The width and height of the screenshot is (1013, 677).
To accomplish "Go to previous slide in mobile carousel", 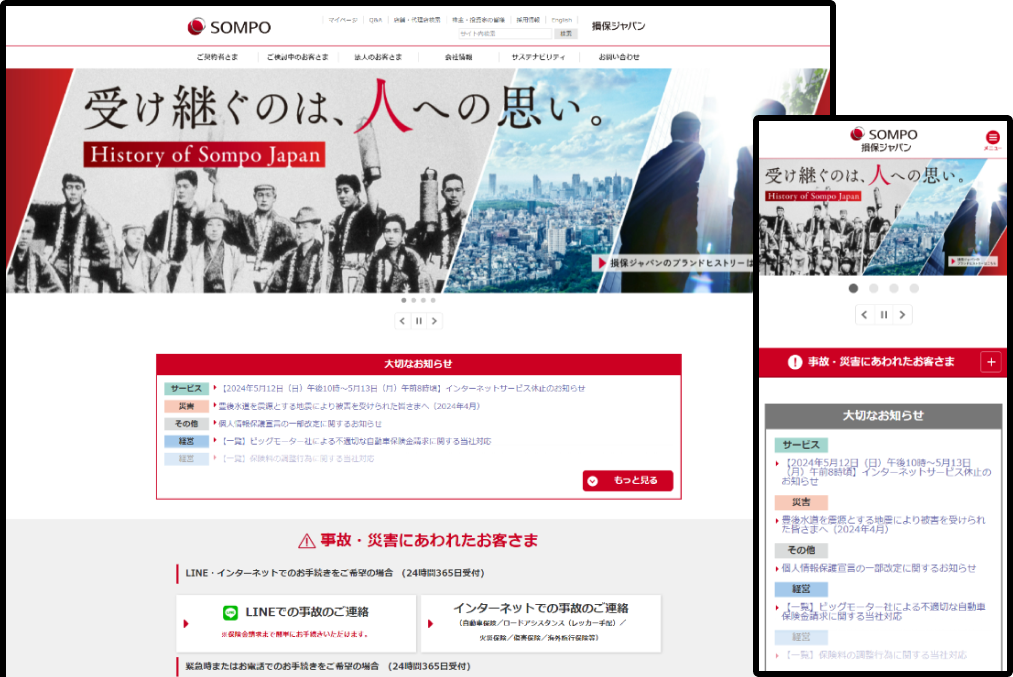I will (x=864, y=315).
